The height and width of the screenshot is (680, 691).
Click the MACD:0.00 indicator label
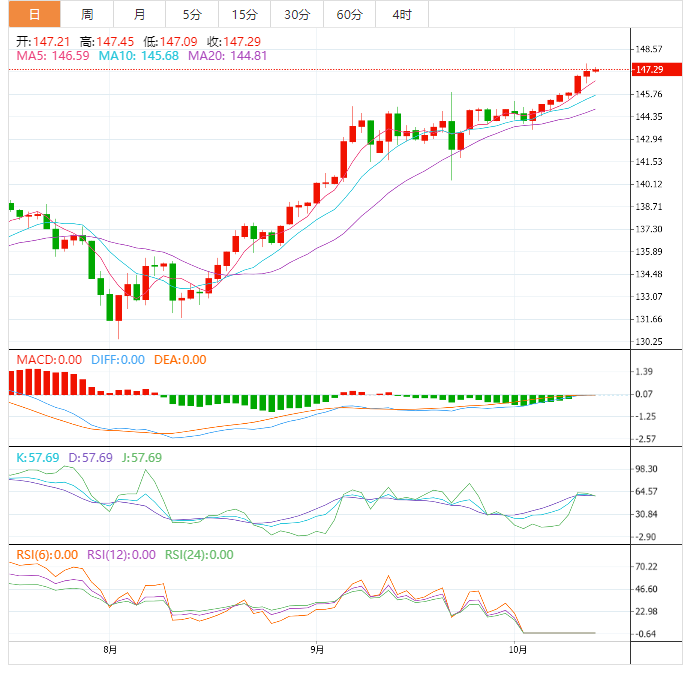[x=49, y=360]
